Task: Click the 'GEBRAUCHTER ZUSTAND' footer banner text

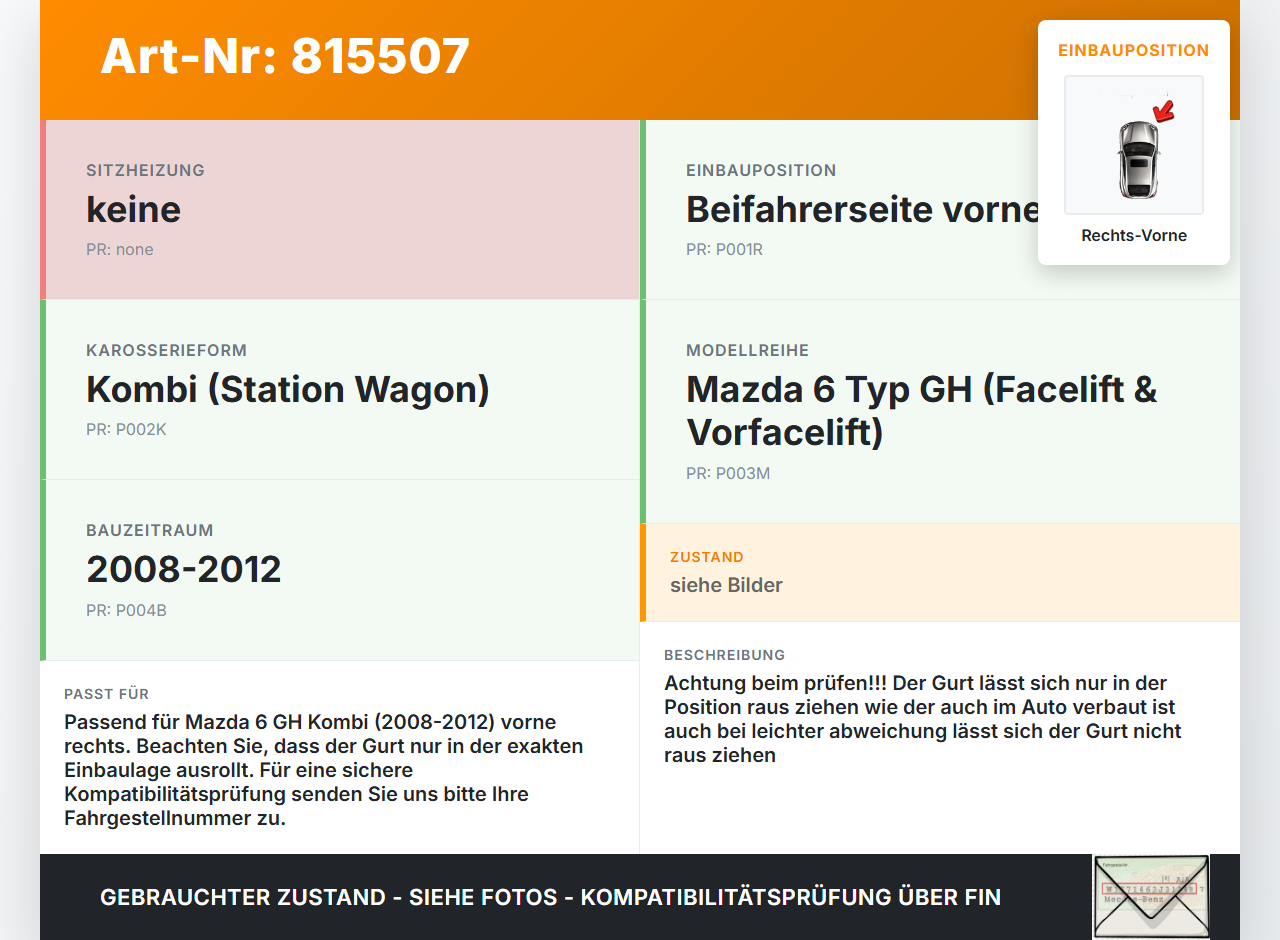Action: (550, 897)
